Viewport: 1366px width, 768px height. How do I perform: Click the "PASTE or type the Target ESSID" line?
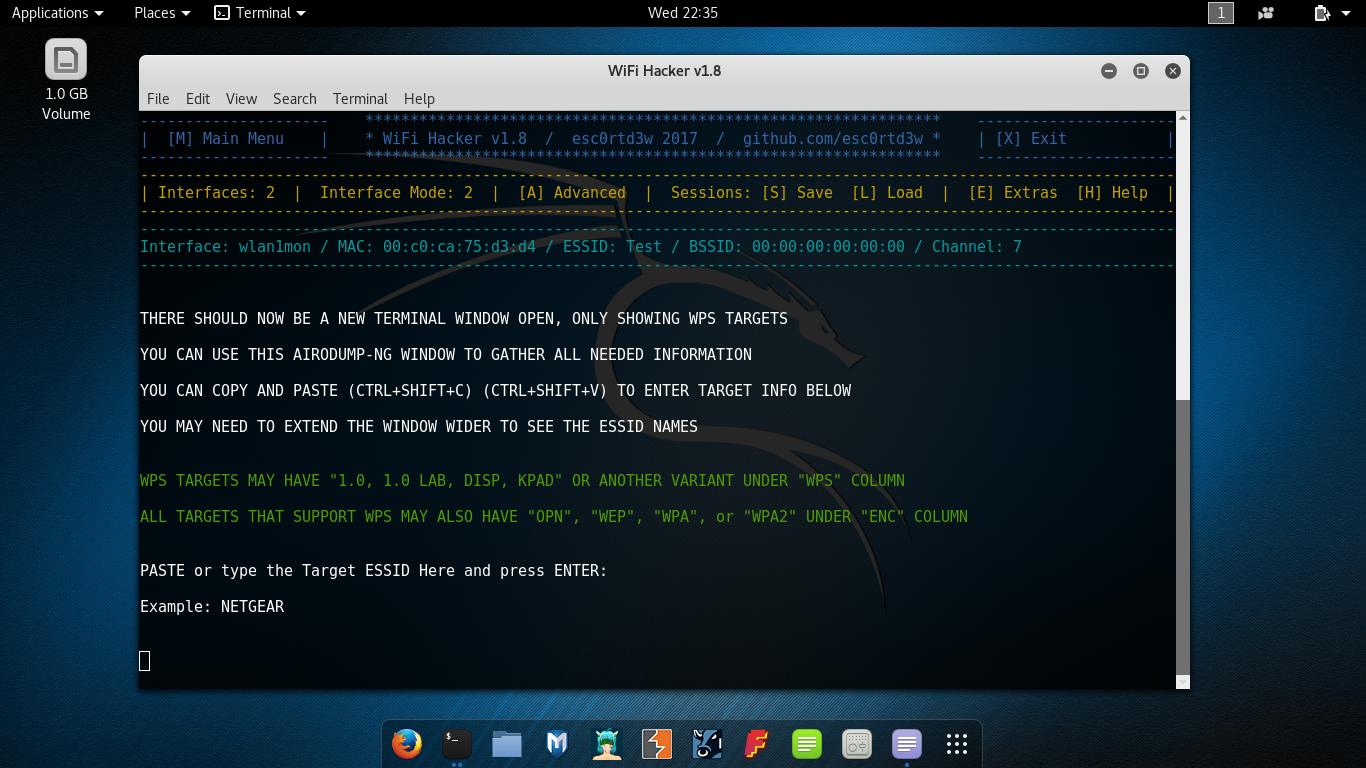click(x=373, y=571)
